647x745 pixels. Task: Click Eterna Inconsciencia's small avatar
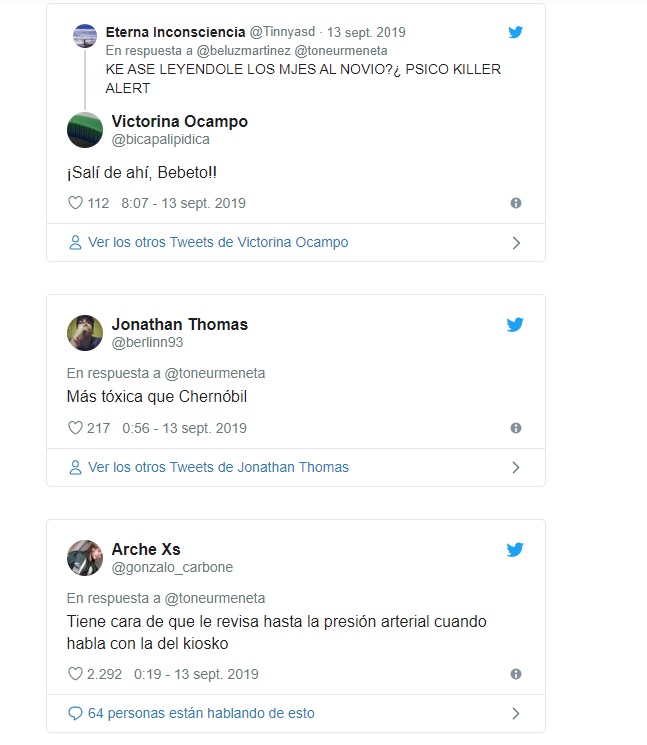coord(85,36)
